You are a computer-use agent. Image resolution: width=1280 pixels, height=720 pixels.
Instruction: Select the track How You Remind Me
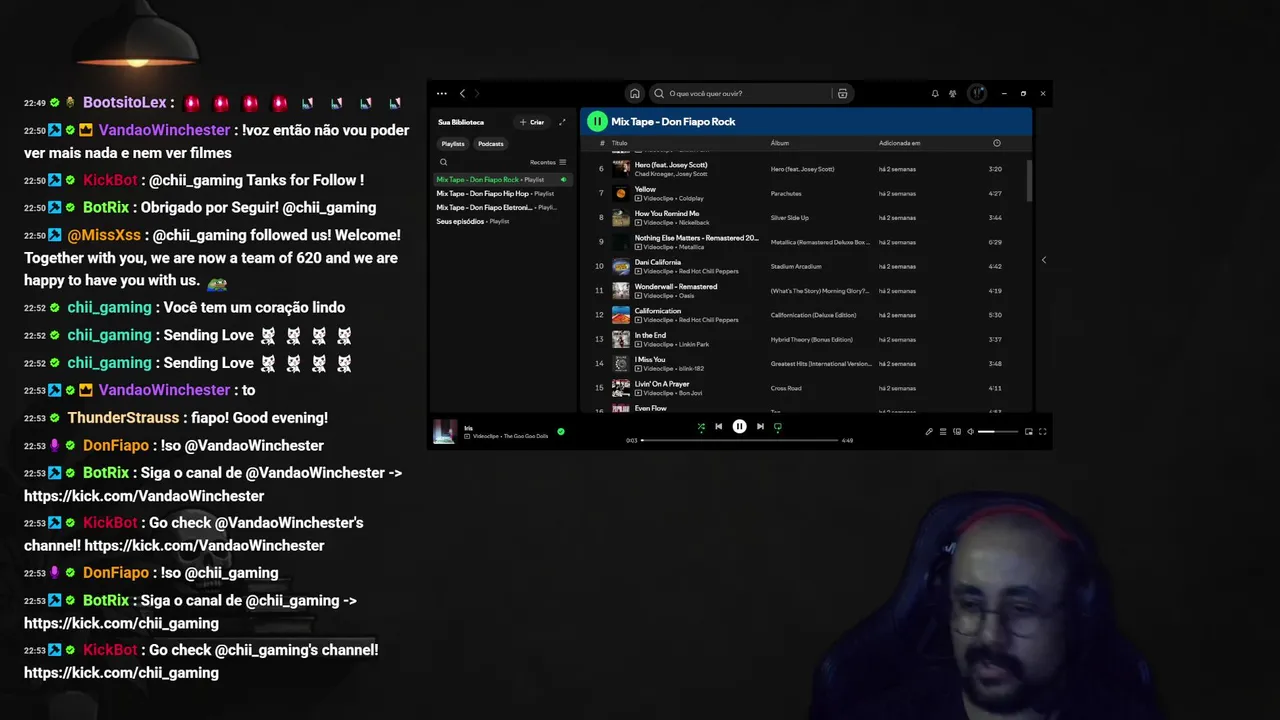tap(667, 213)
